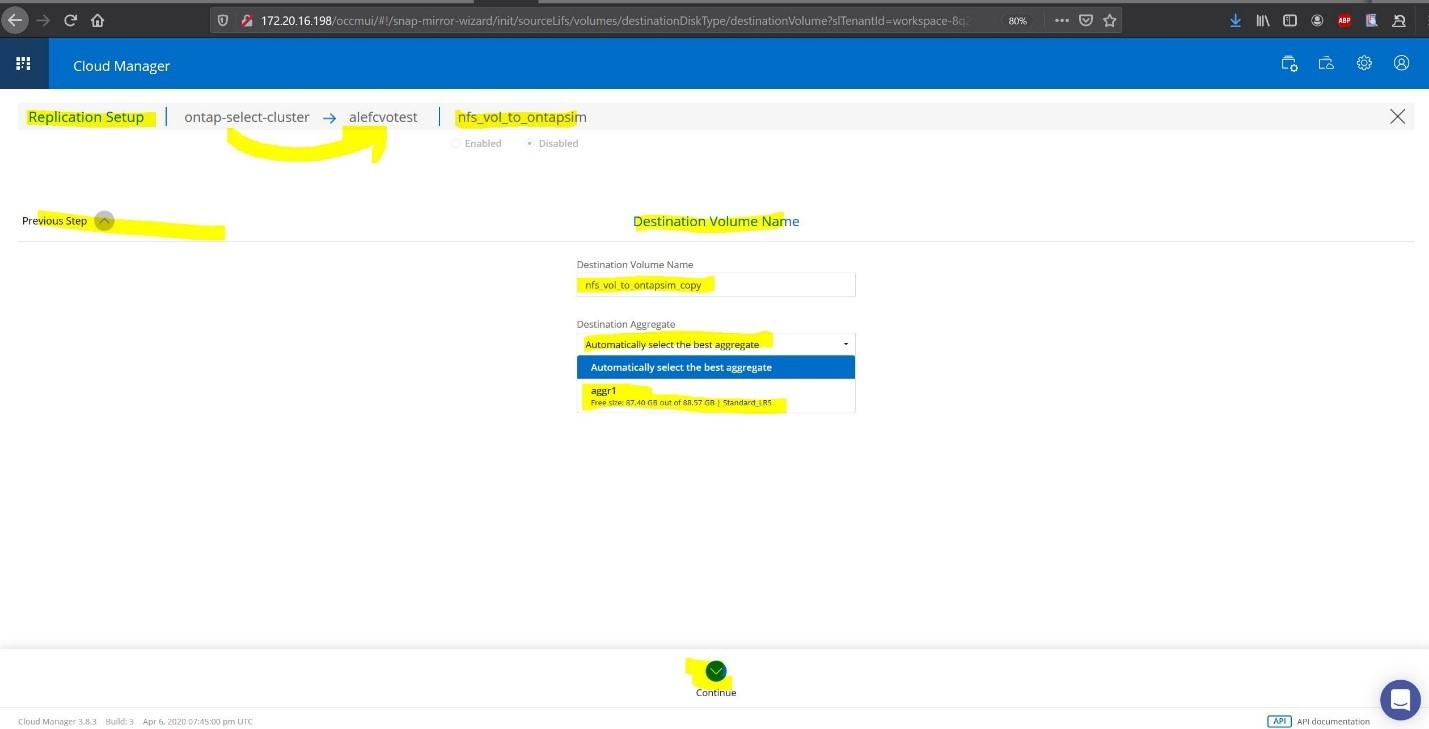Click the Firefox account icon in toolbar
1429x729 pixels.
[x=1317, y=20]
